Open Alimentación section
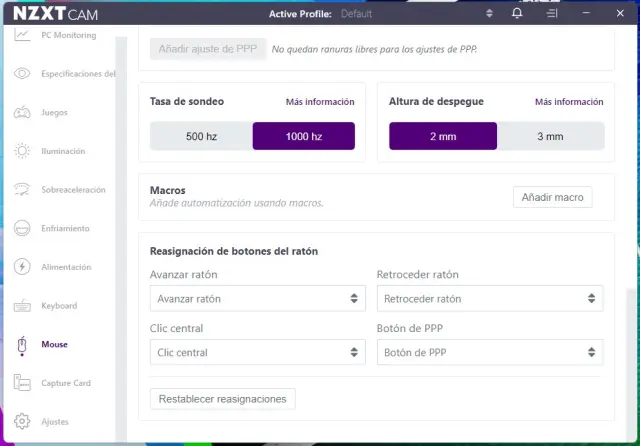The image size is (640, 446). tap(66, 267)
